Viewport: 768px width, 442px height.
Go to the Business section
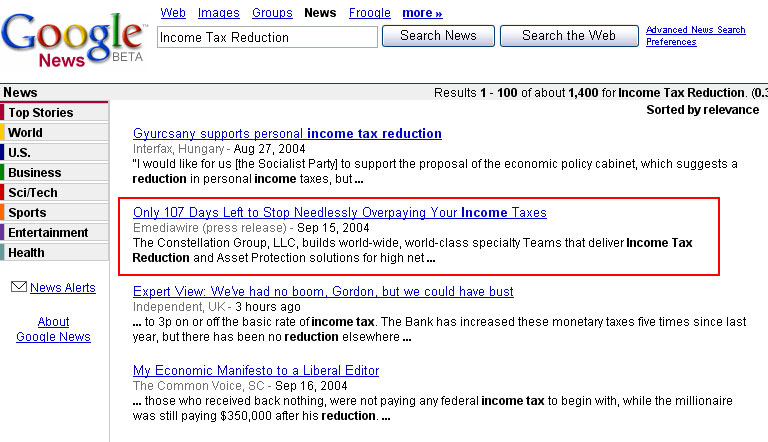54,172
